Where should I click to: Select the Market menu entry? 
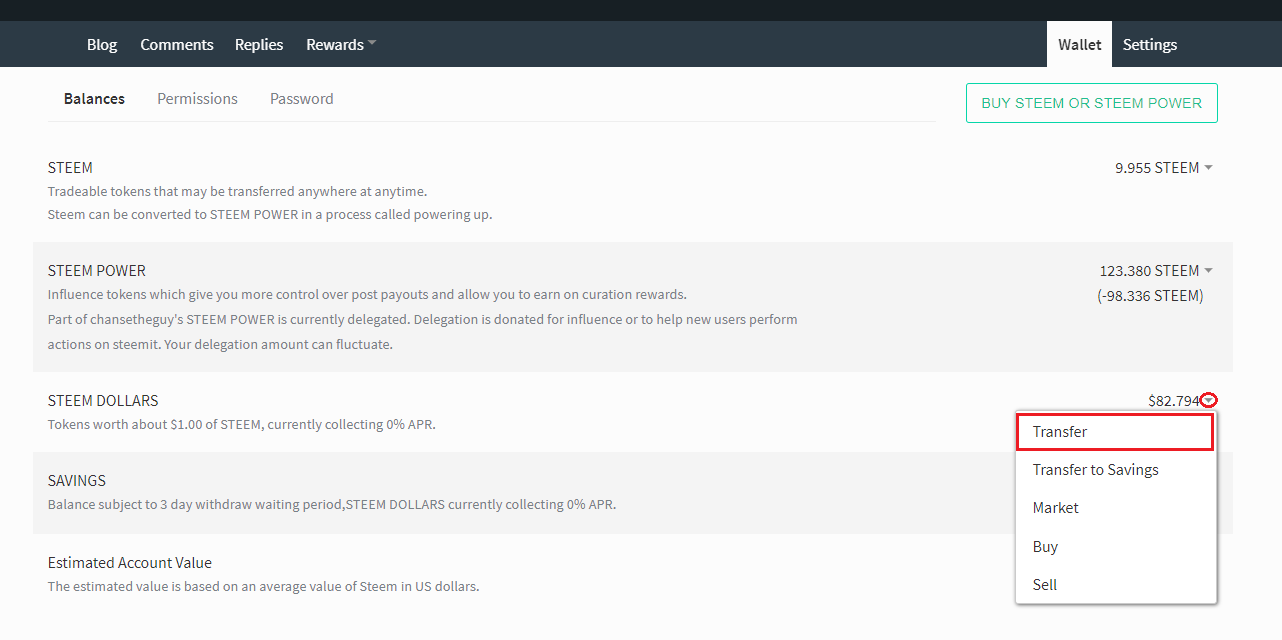tap(1116, 508)
